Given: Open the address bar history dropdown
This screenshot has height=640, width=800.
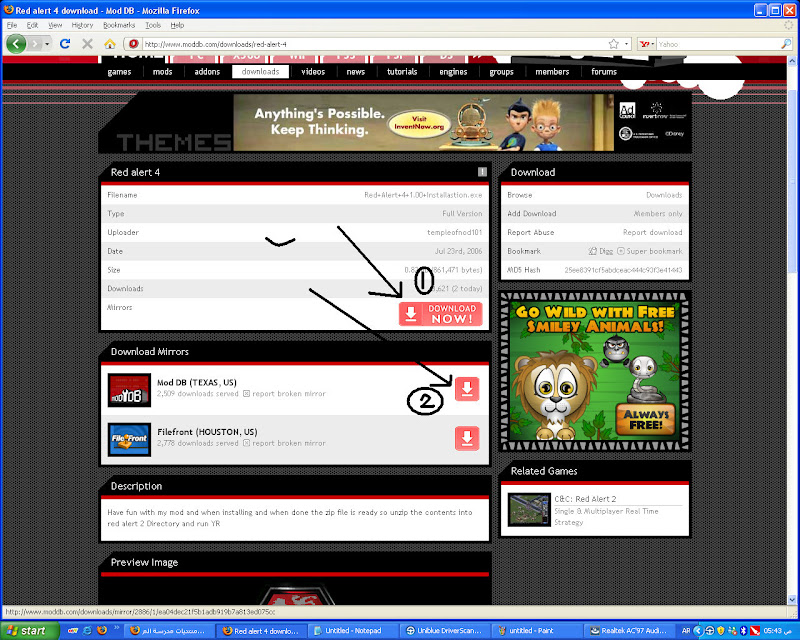Looking at the screenshot, I should 627,44.
